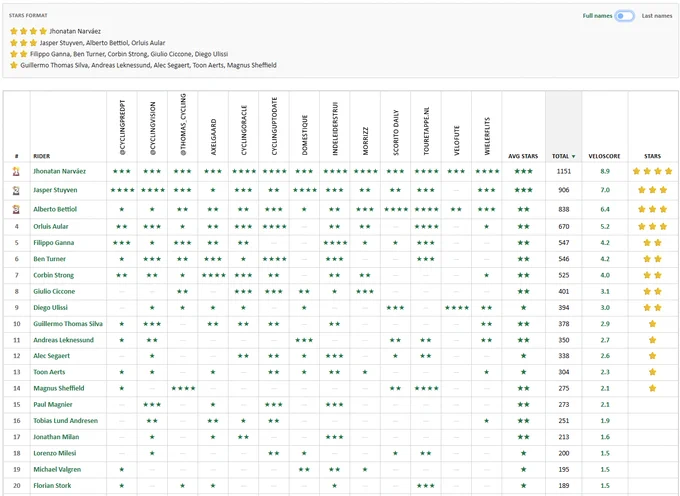Screen dimensions: 680x496
Task: Click the DOMESTIQUE column header
Action: (x=304, y=135)
